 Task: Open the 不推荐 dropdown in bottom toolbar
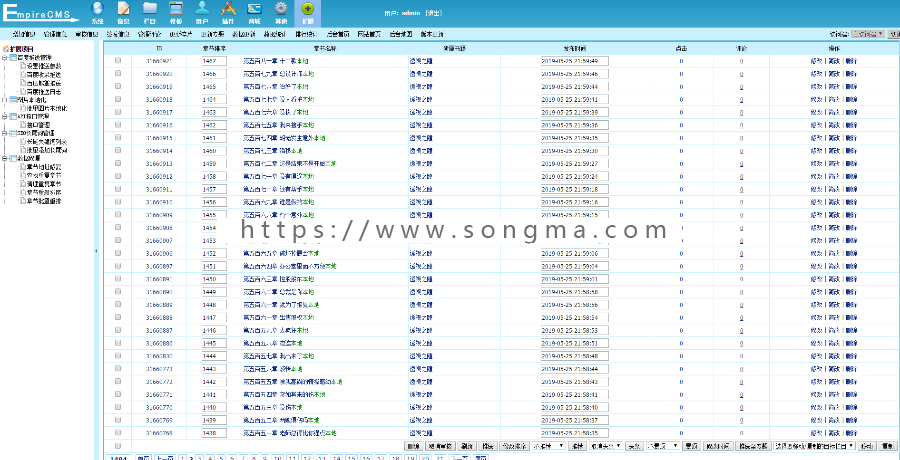pos(549,446)
